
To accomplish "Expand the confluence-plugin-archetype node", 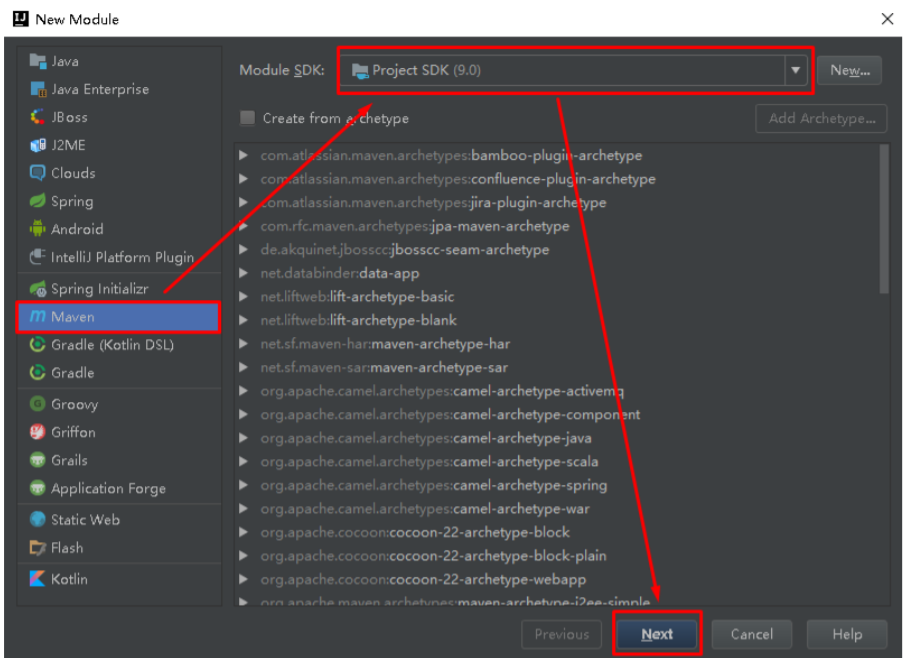I will [x=244, y=179].
